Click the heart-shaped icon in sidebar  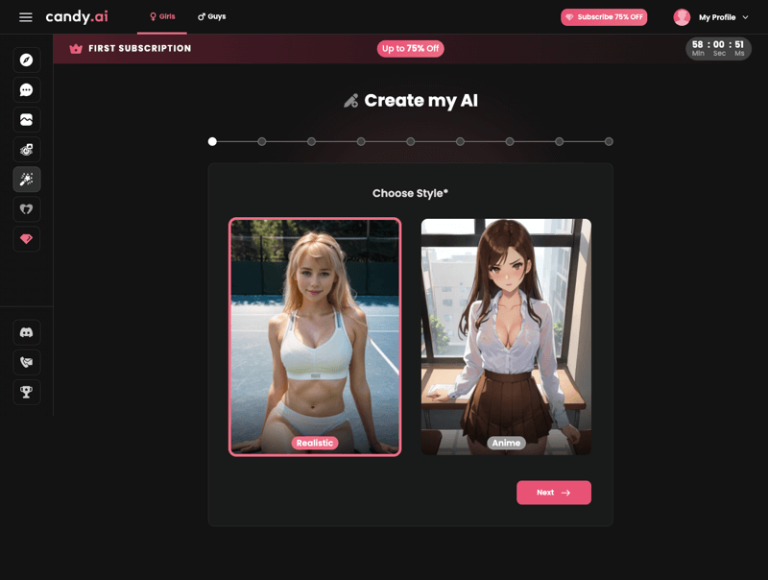(27, 209)
